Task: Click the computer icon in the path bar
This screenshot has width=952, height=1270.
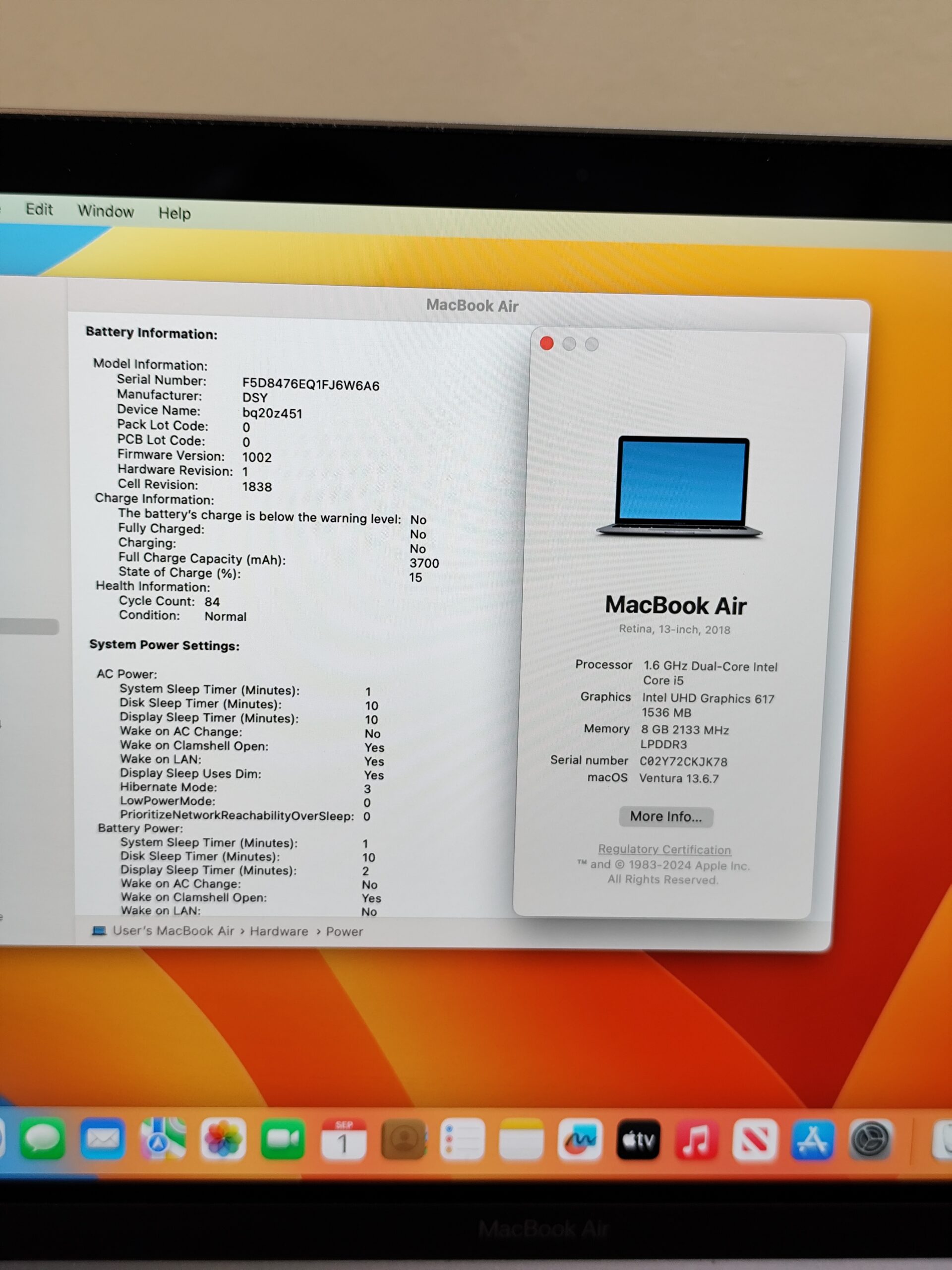Action: point(99,930)
